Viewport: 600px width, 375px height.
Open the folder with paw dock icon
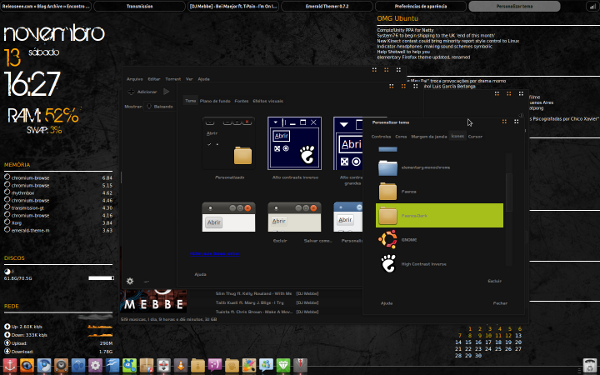tap(232, 365)
